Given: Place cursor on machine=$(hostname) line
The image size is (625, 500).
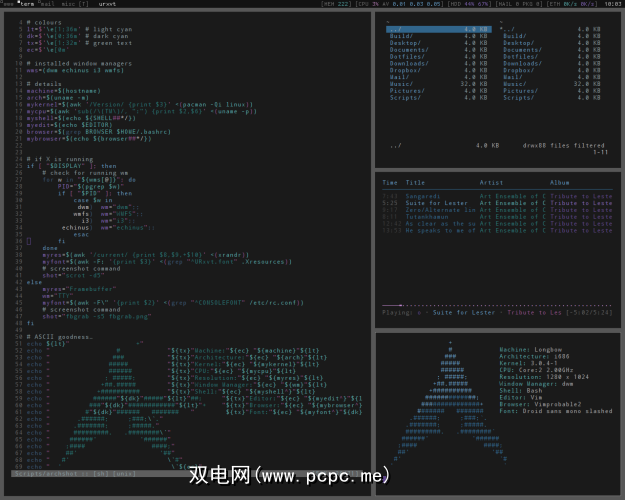Looking at the screenshot, I should click(x=64, y=91).
